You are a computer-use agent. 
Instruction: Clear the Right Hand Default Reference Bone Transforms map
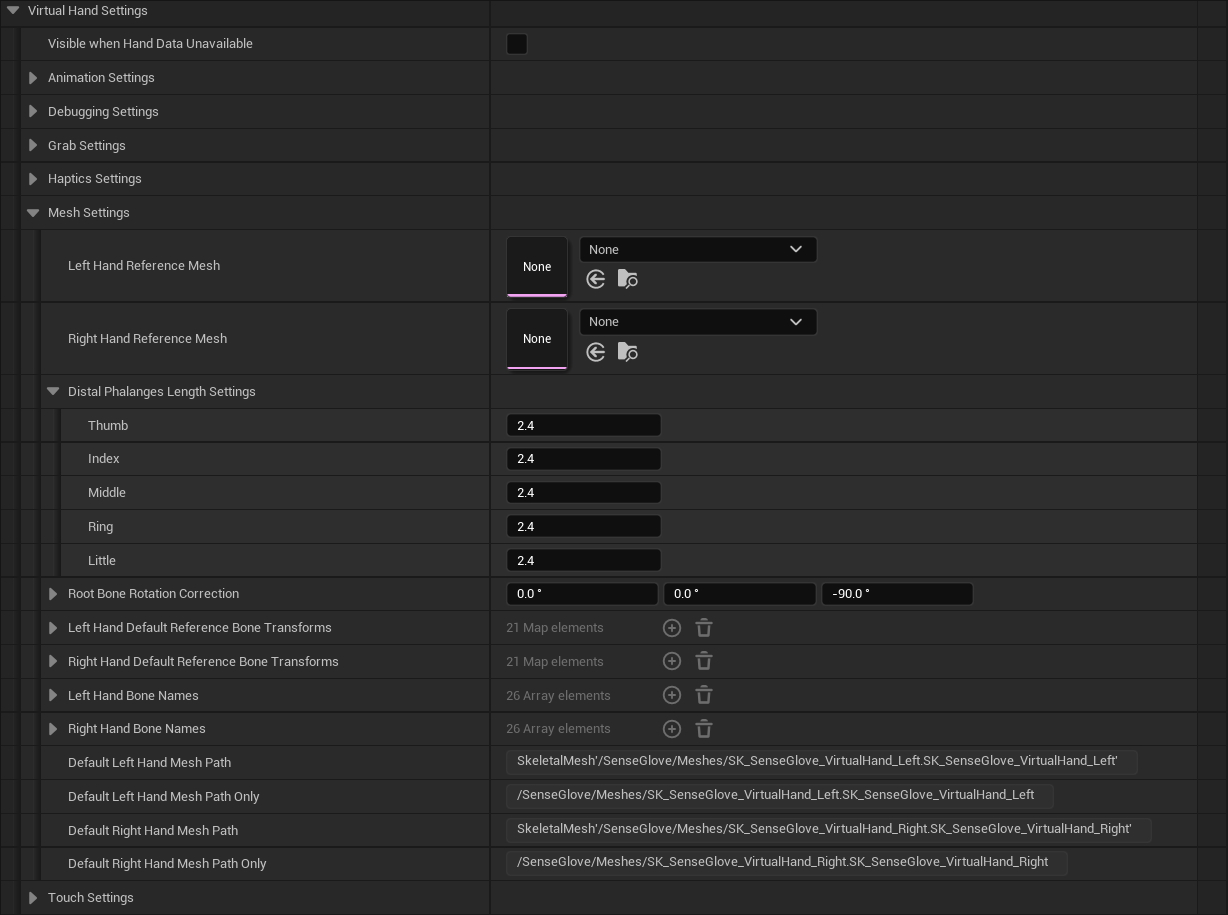click(704, 661)
